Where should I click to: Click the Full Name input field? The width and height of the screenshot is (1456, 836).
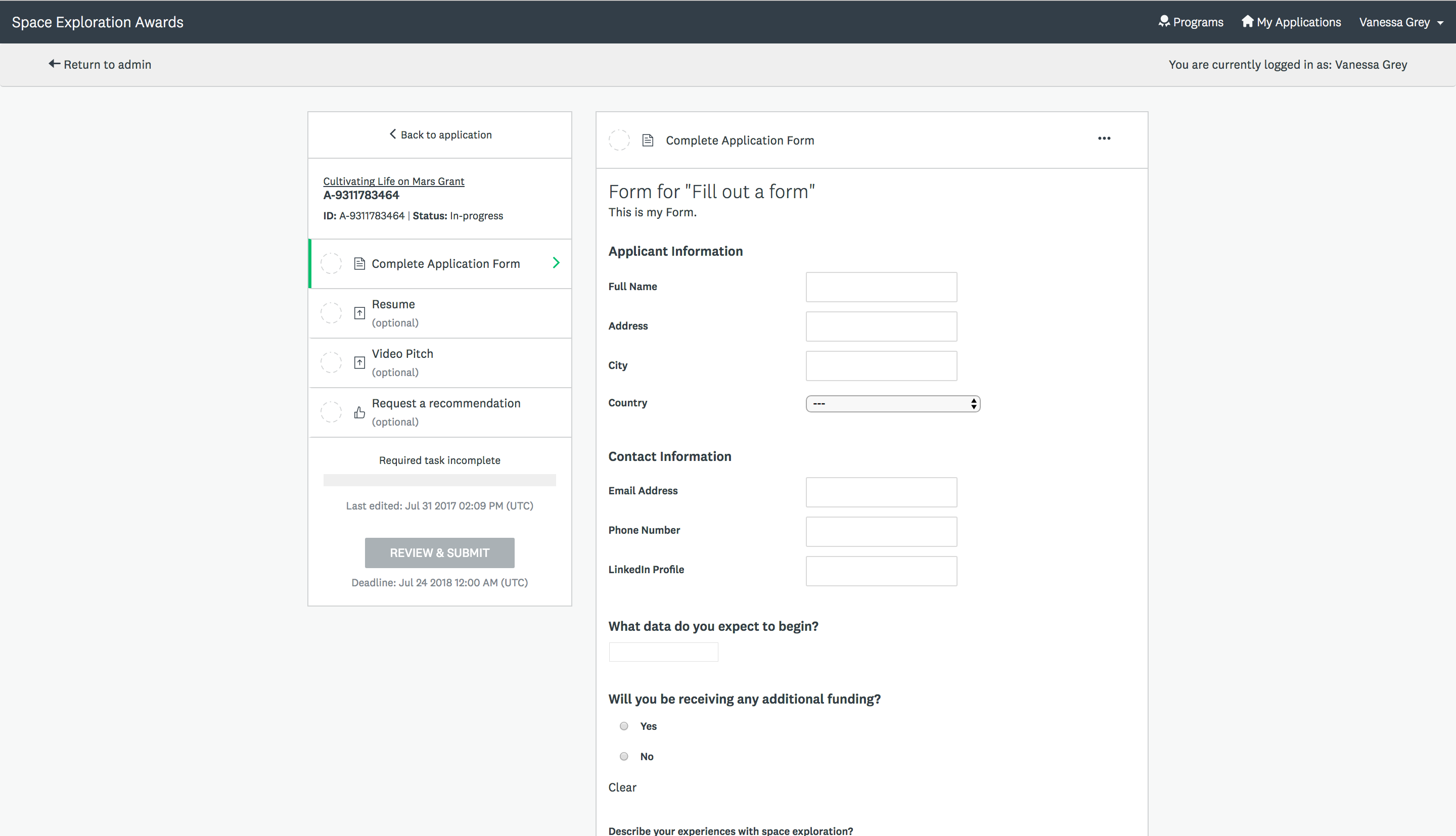[x=881, y=287]
